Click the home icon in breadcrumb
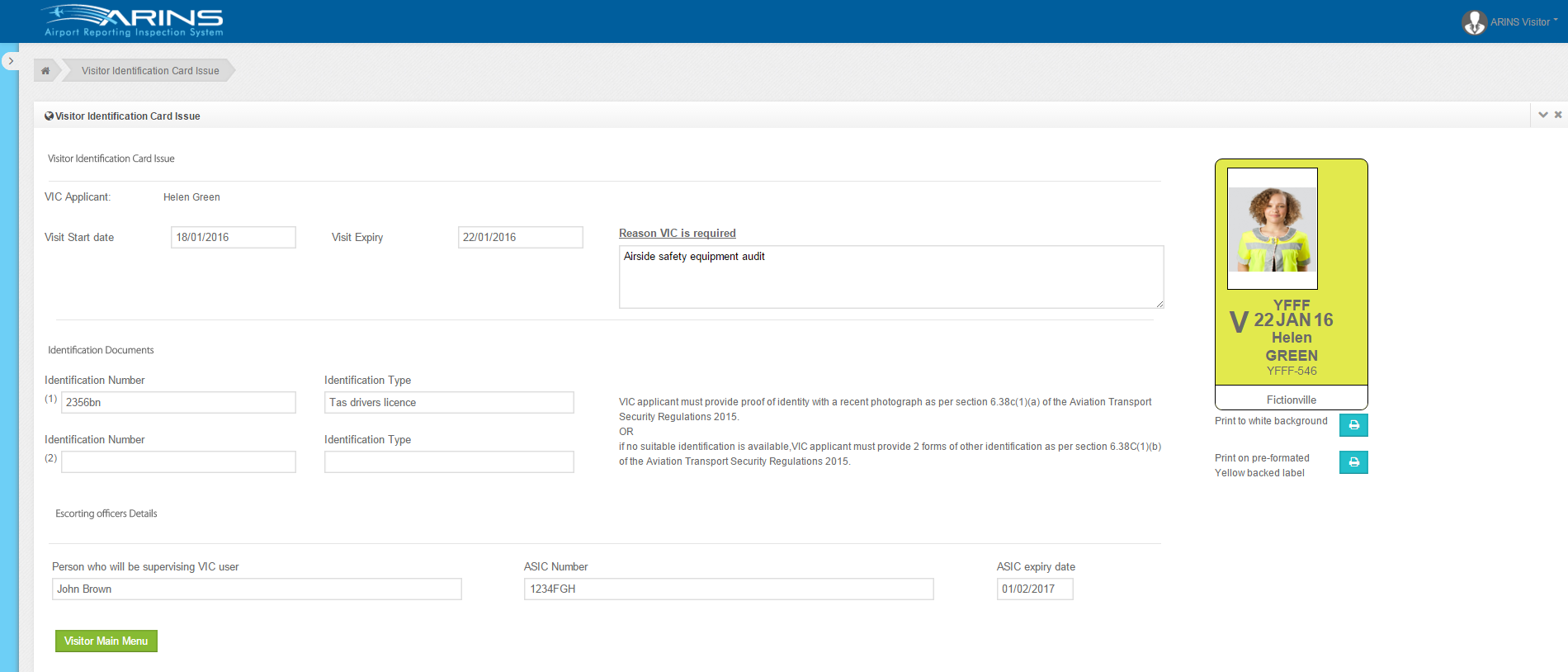 pos(45,71)
